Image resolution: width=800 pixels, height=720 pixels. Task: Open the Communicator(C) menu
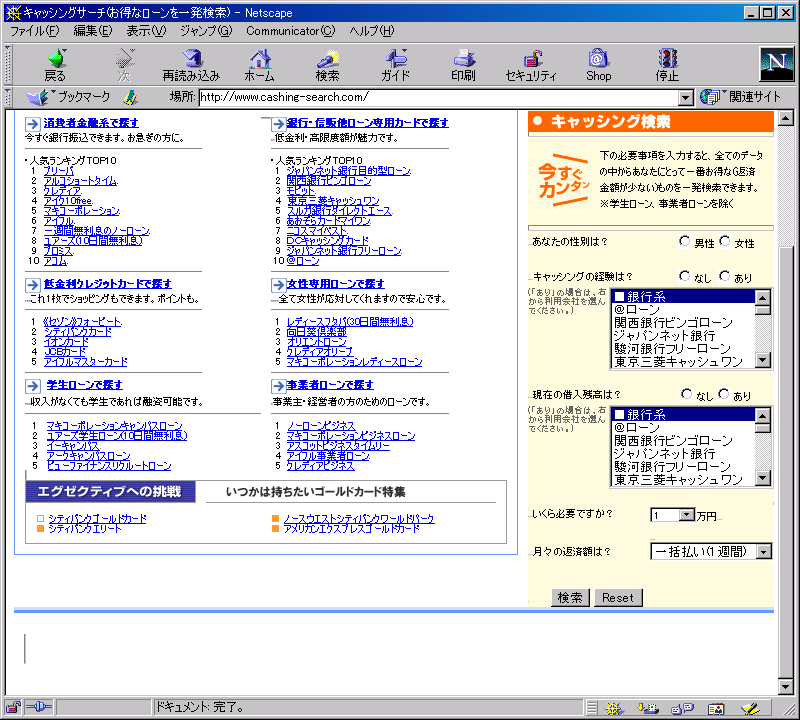291,31
